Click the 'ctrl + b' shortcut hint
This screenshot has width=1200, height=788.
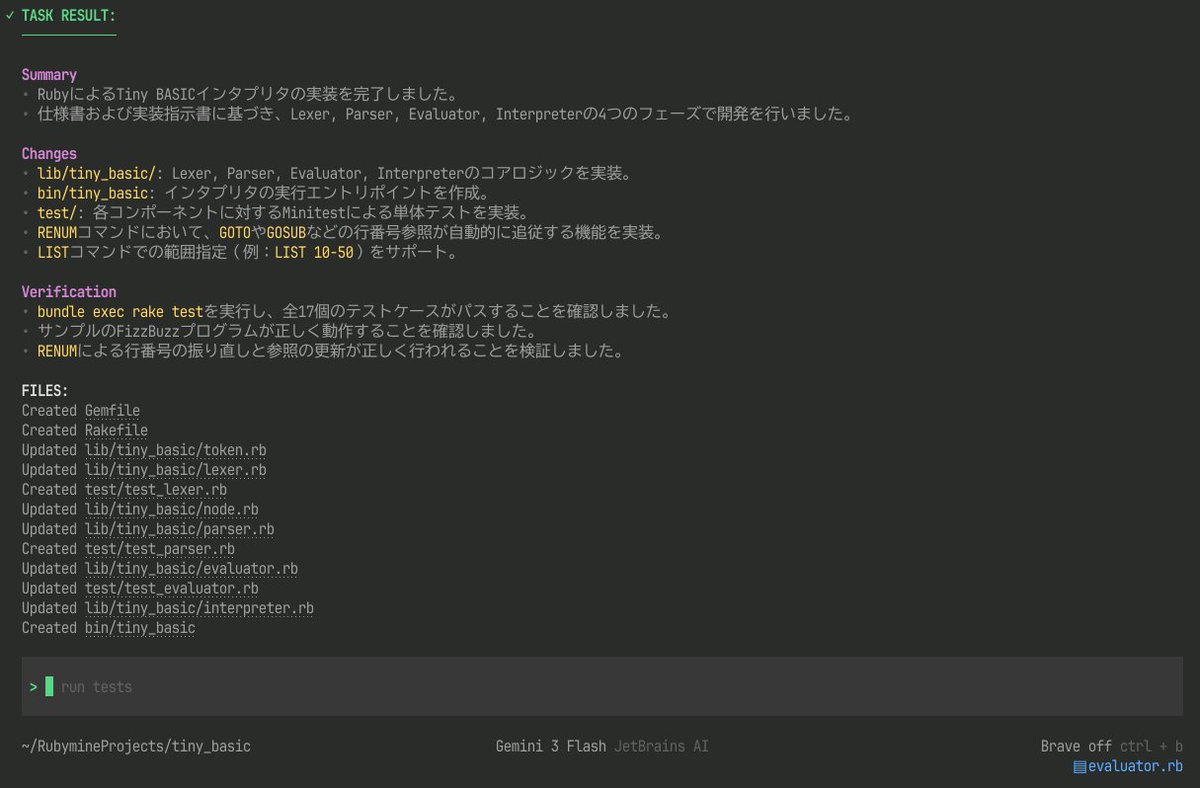1151,747
